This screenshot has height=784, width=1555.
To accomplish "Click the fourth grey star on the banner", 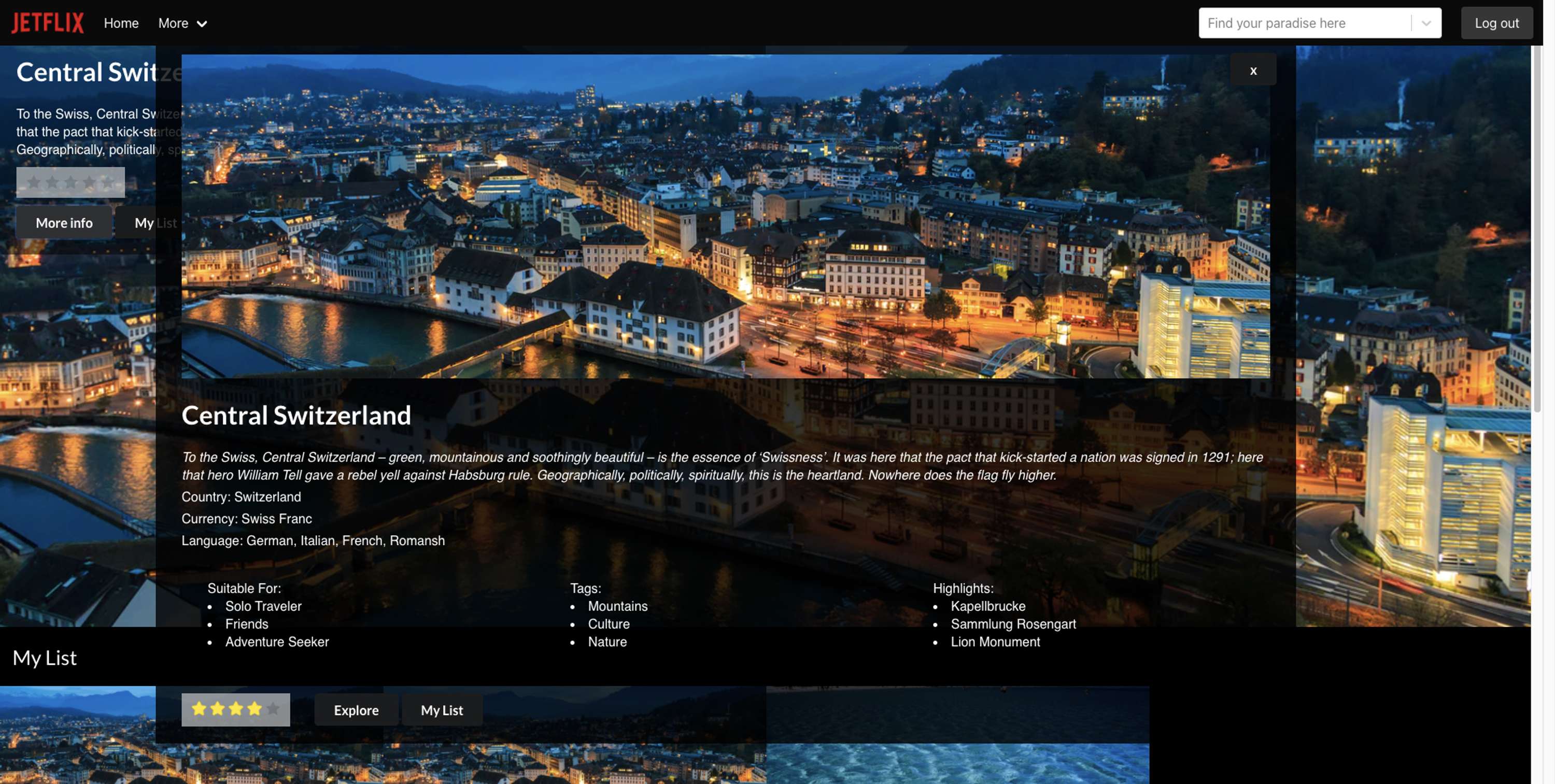I will [89, 182].
